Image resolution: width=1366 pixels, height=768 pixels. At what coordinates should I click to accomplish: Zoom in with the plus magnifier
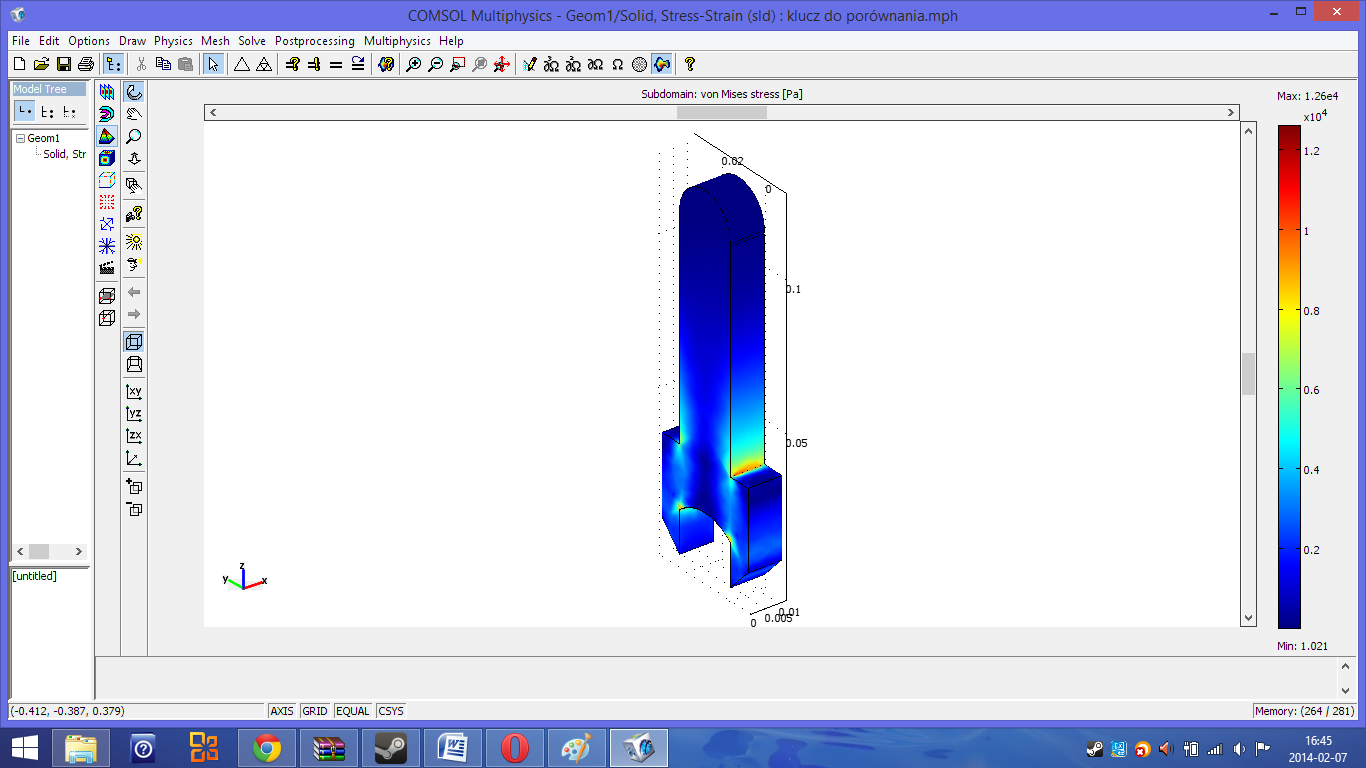coord(414,64)
